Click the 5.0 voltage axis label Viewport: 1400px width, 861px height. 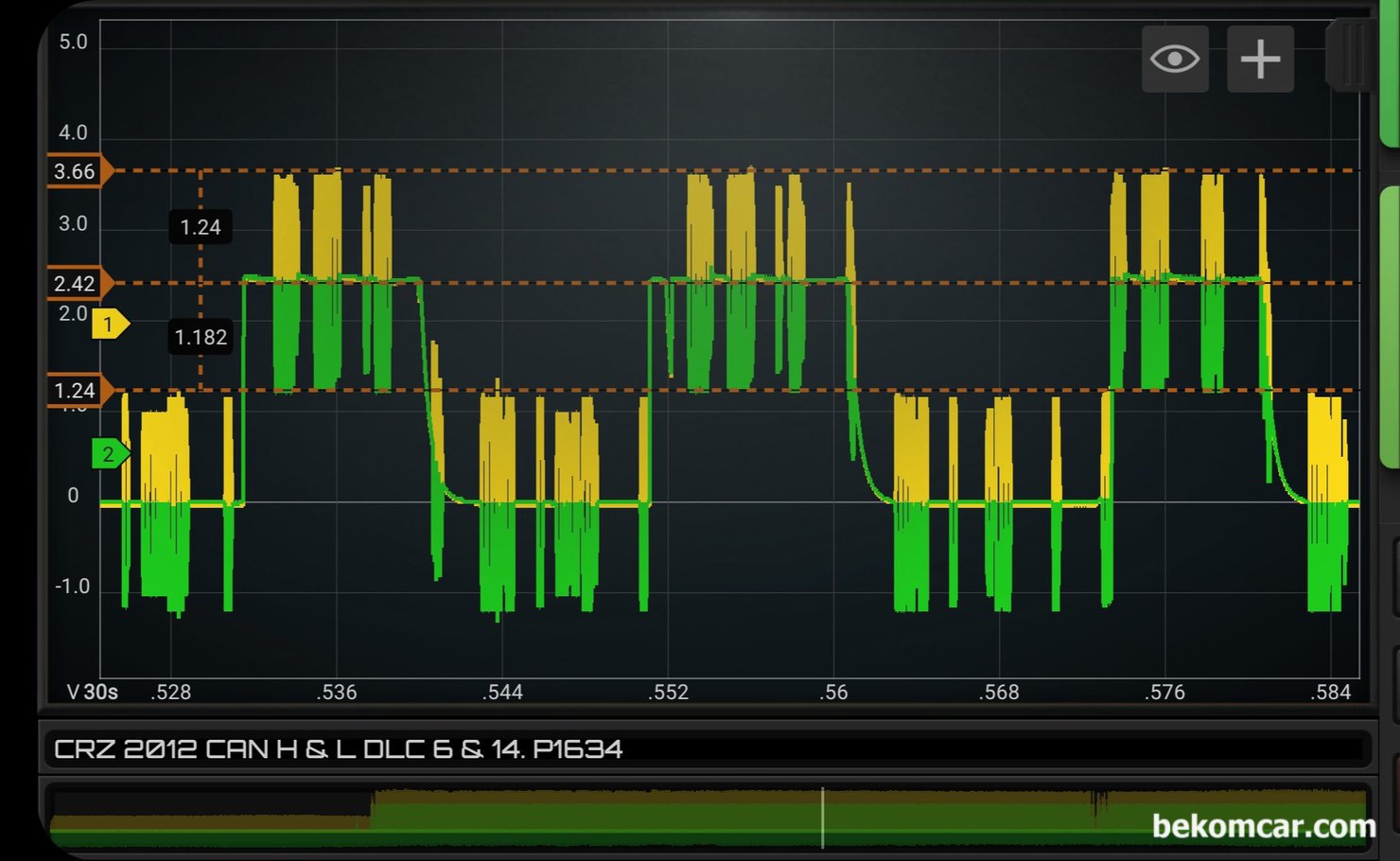[73, 42]
